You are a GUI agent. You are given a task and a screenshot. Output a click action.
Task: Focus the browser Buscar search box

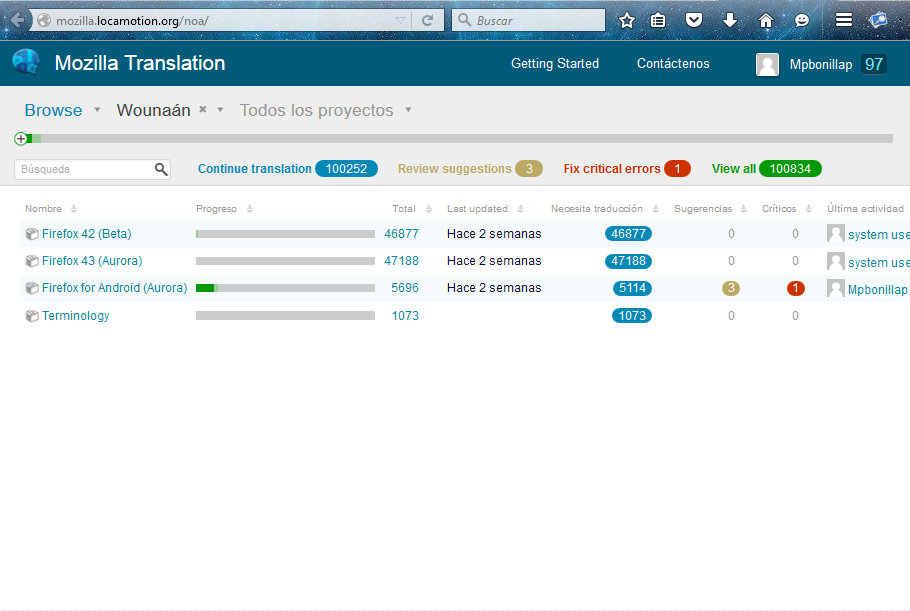[x=529, y=20]
